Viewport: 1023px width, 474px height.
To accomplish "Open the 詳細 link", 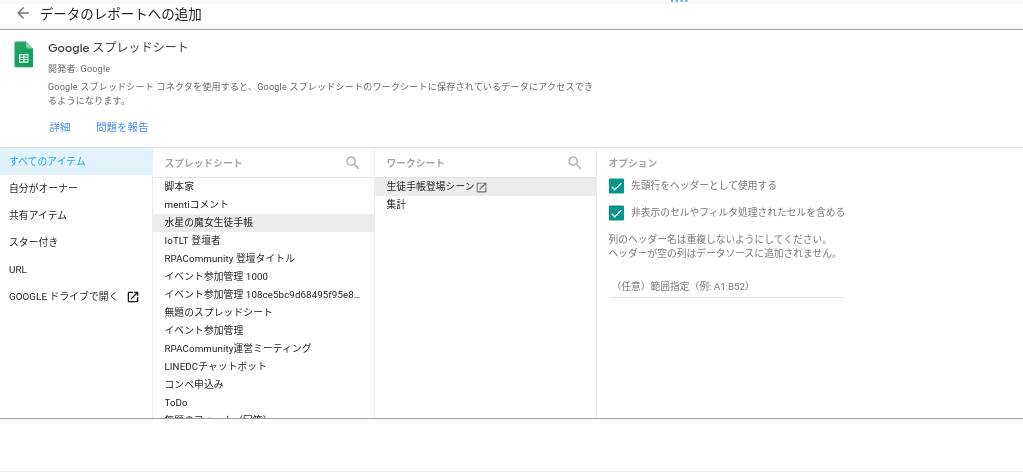I will [x=60, y=127].
